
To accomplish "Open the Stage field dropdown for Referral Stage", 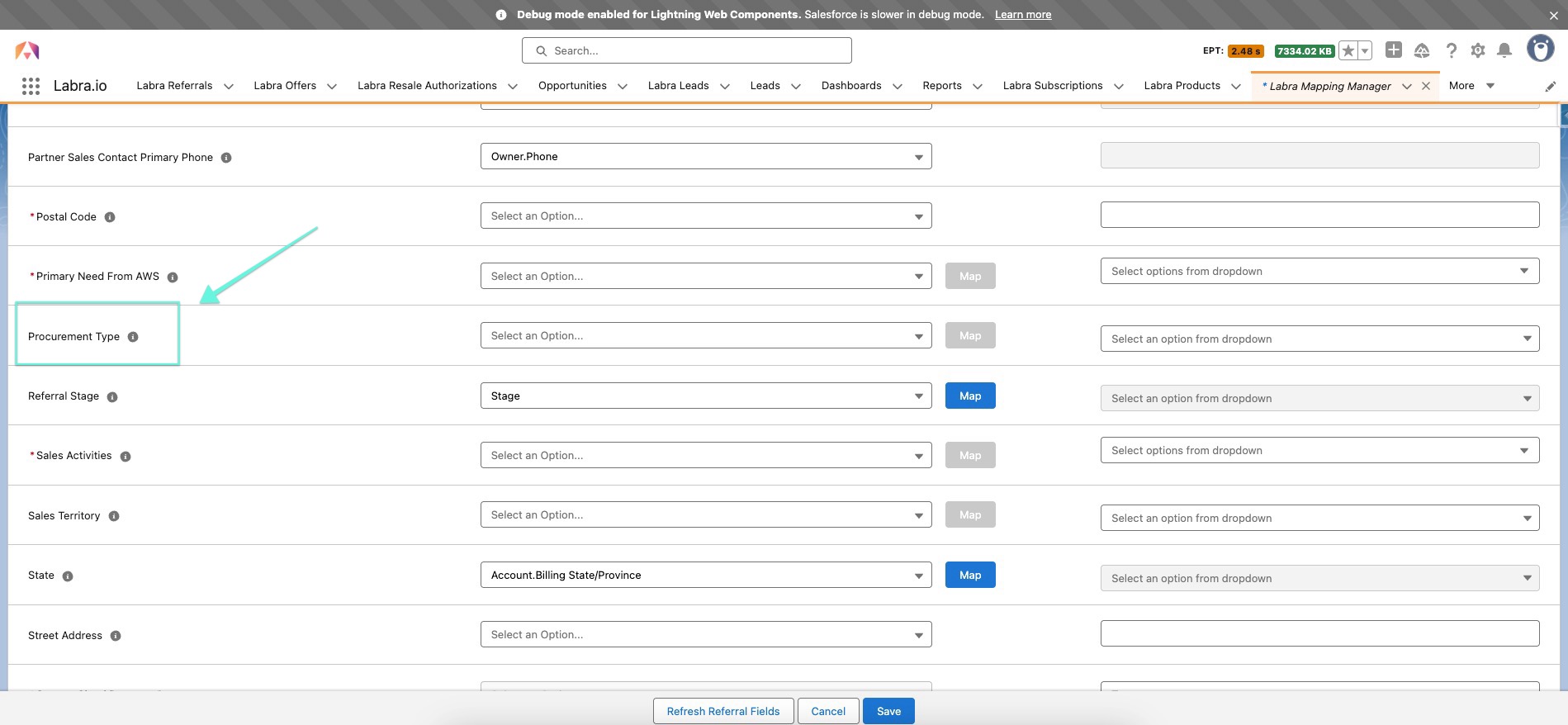I will tap(706, 396).
